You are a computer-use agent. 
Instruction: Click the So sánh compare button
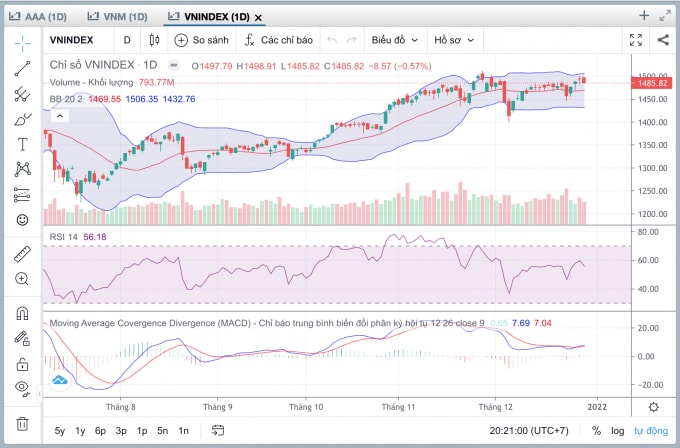(201, 40)
